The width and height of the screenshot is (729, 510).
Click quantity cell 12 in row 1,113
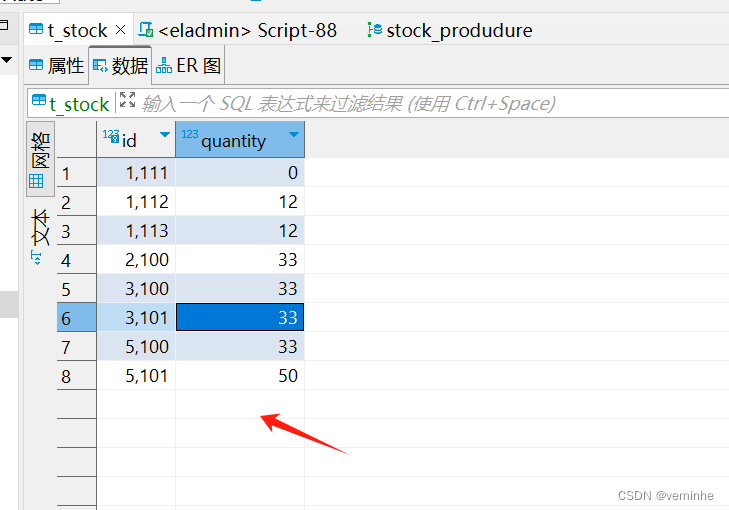click(240, 231)
